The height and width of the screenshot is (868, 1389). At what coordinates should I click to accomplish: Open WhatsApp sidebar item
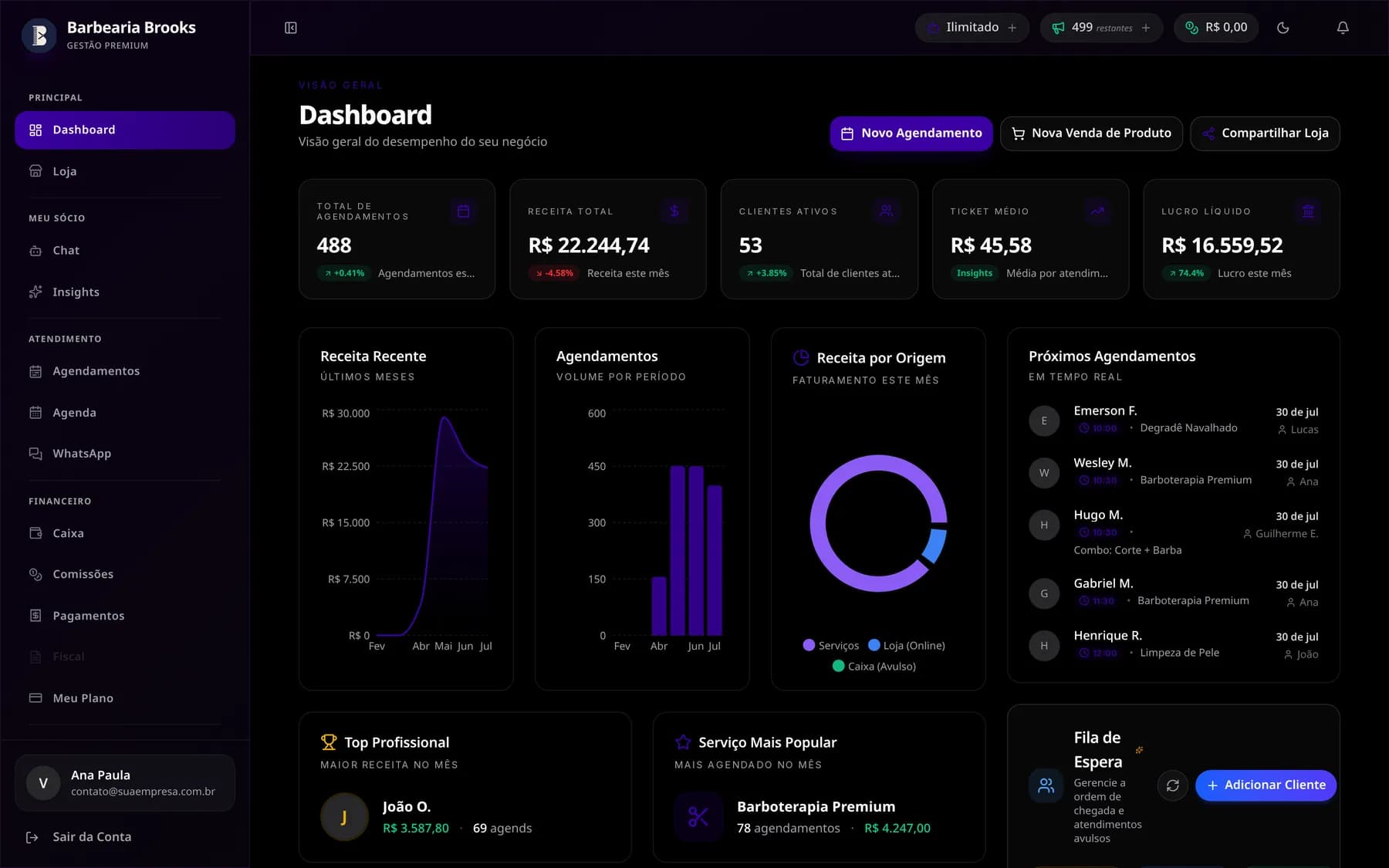click(125, 454)
